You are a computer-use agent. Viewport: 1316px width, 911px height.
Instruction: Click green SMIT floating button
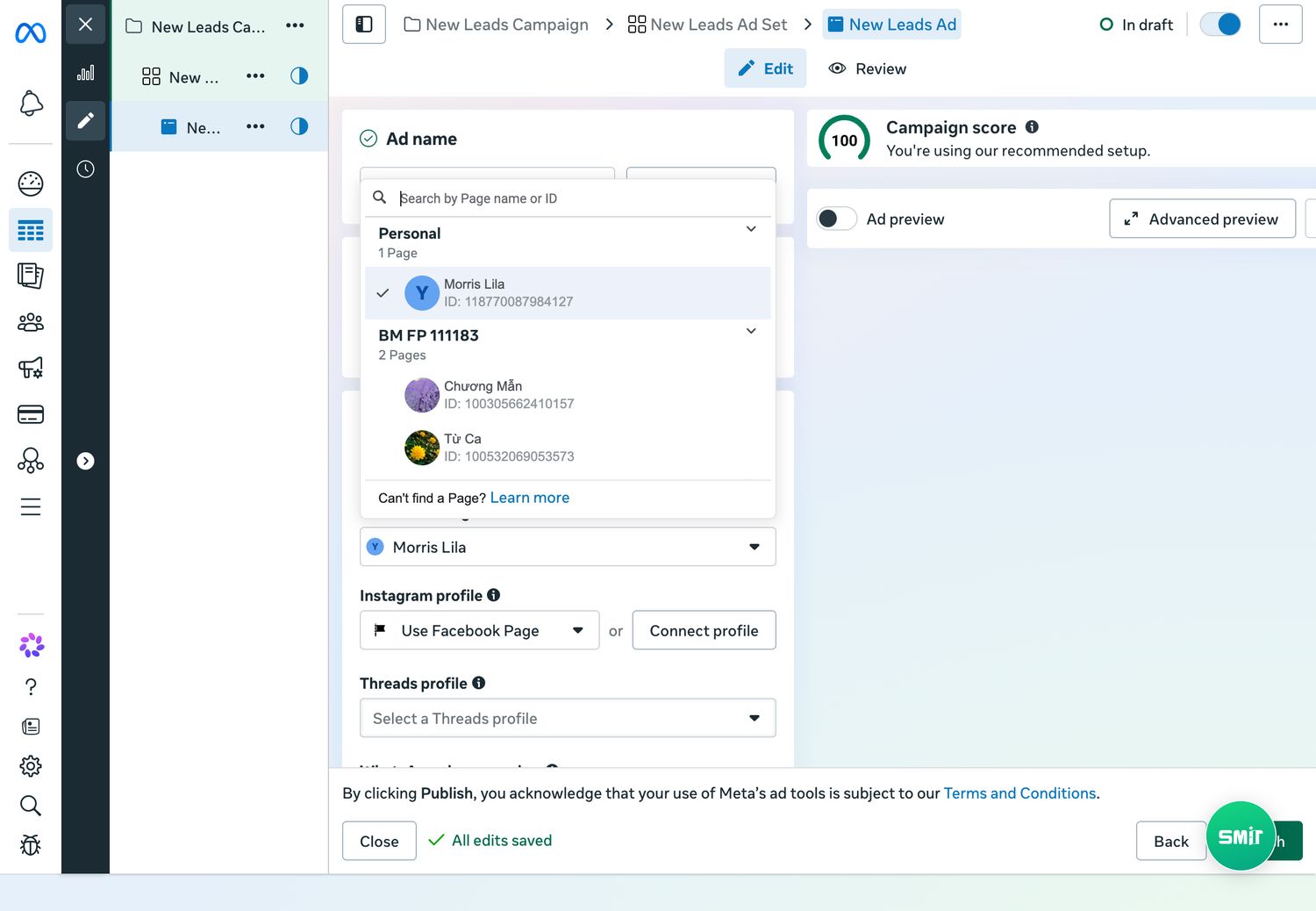(x=1241, y=836)
